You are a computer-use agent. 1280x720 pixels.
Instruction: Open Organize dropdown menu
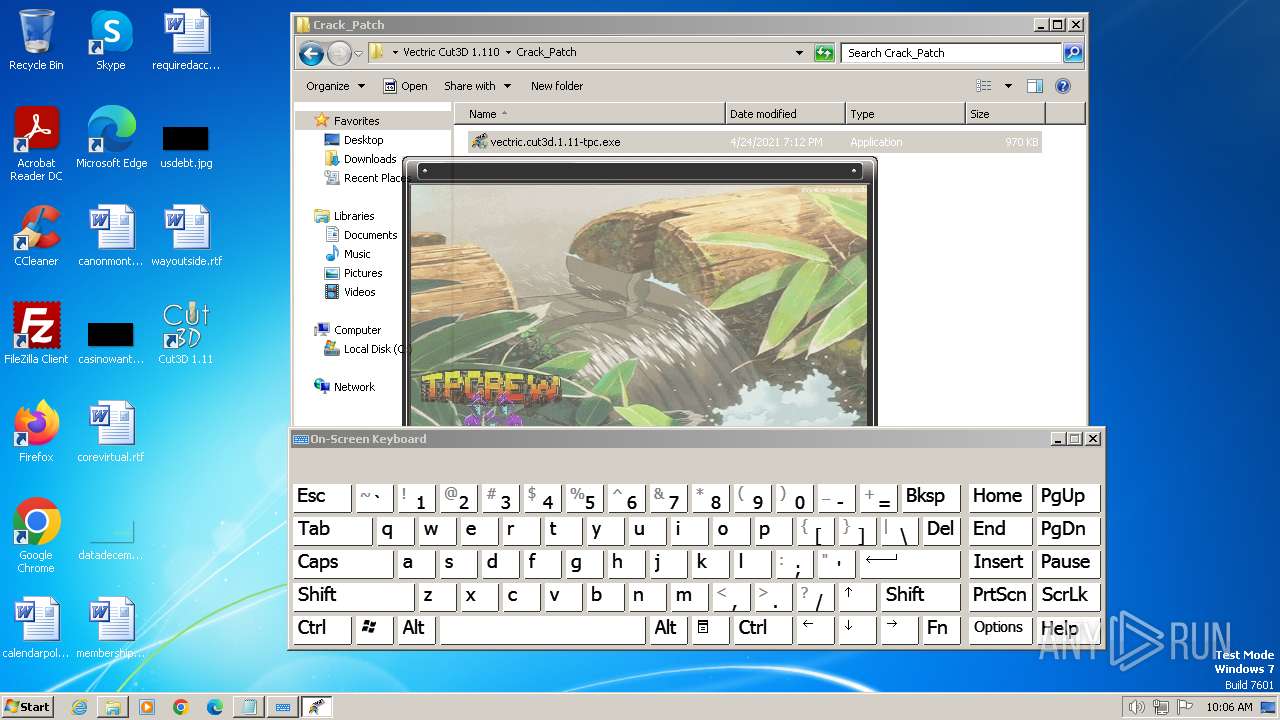coord(336,86)
